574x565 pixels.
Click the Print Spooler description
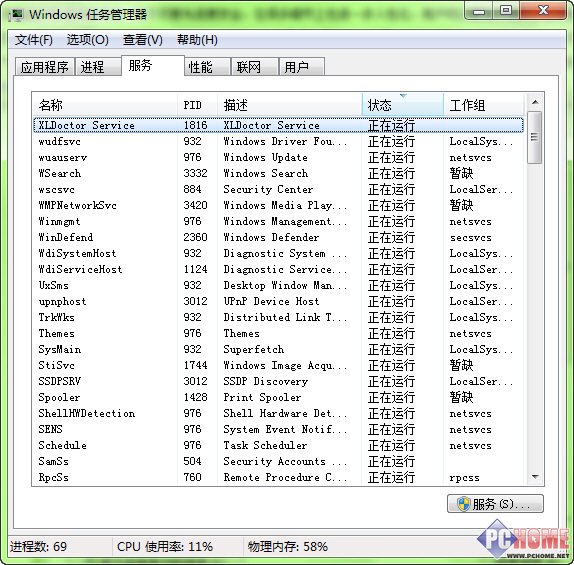click(x=262, y=397)
